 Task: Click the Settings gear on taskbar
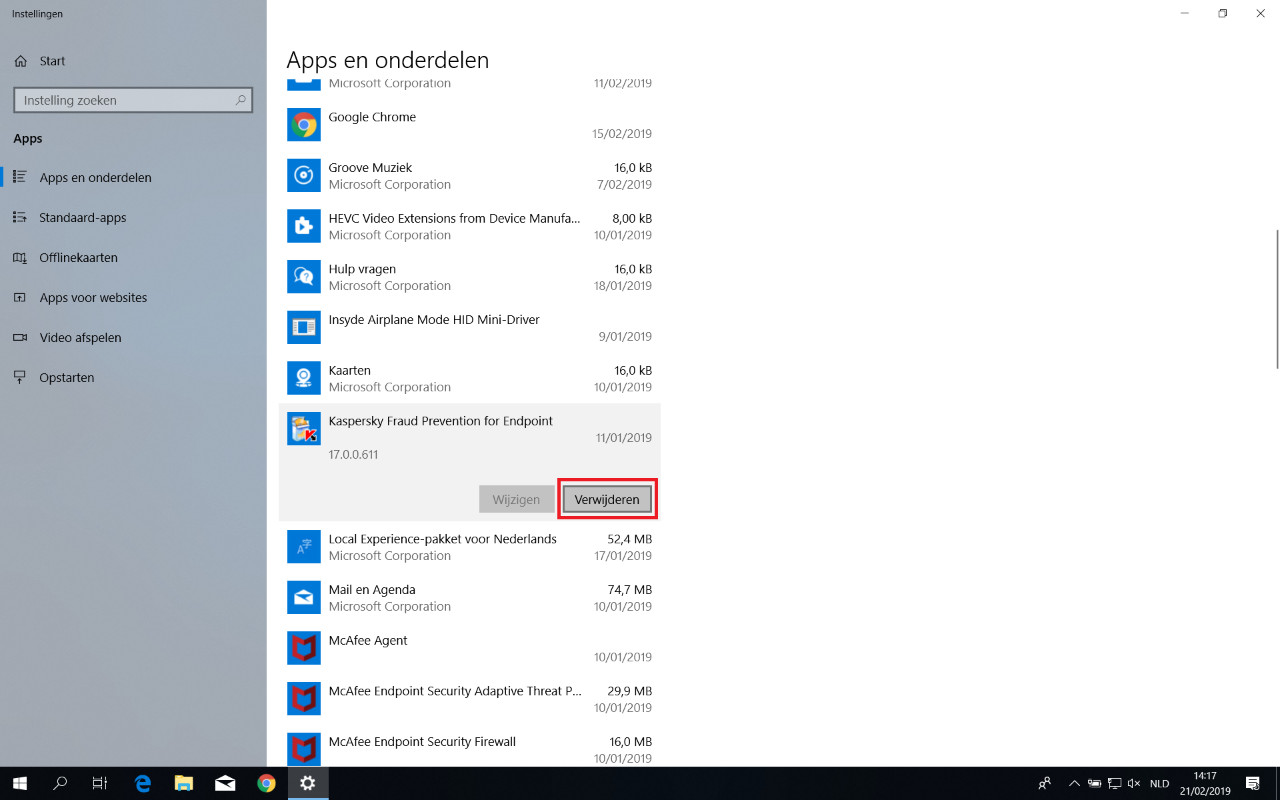tap(308, 783)
